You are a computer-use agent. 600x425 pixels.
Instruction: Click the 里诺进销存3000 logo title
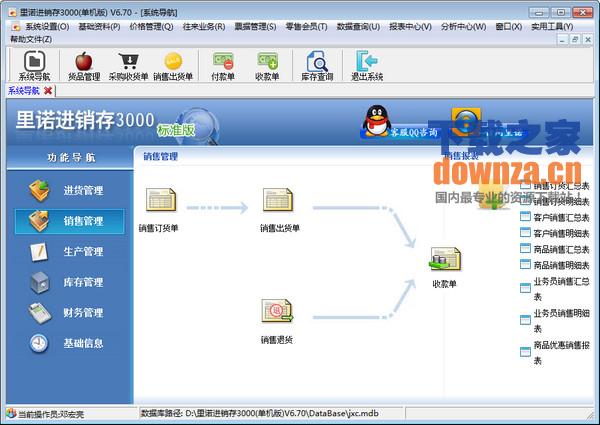pos(85,120)
